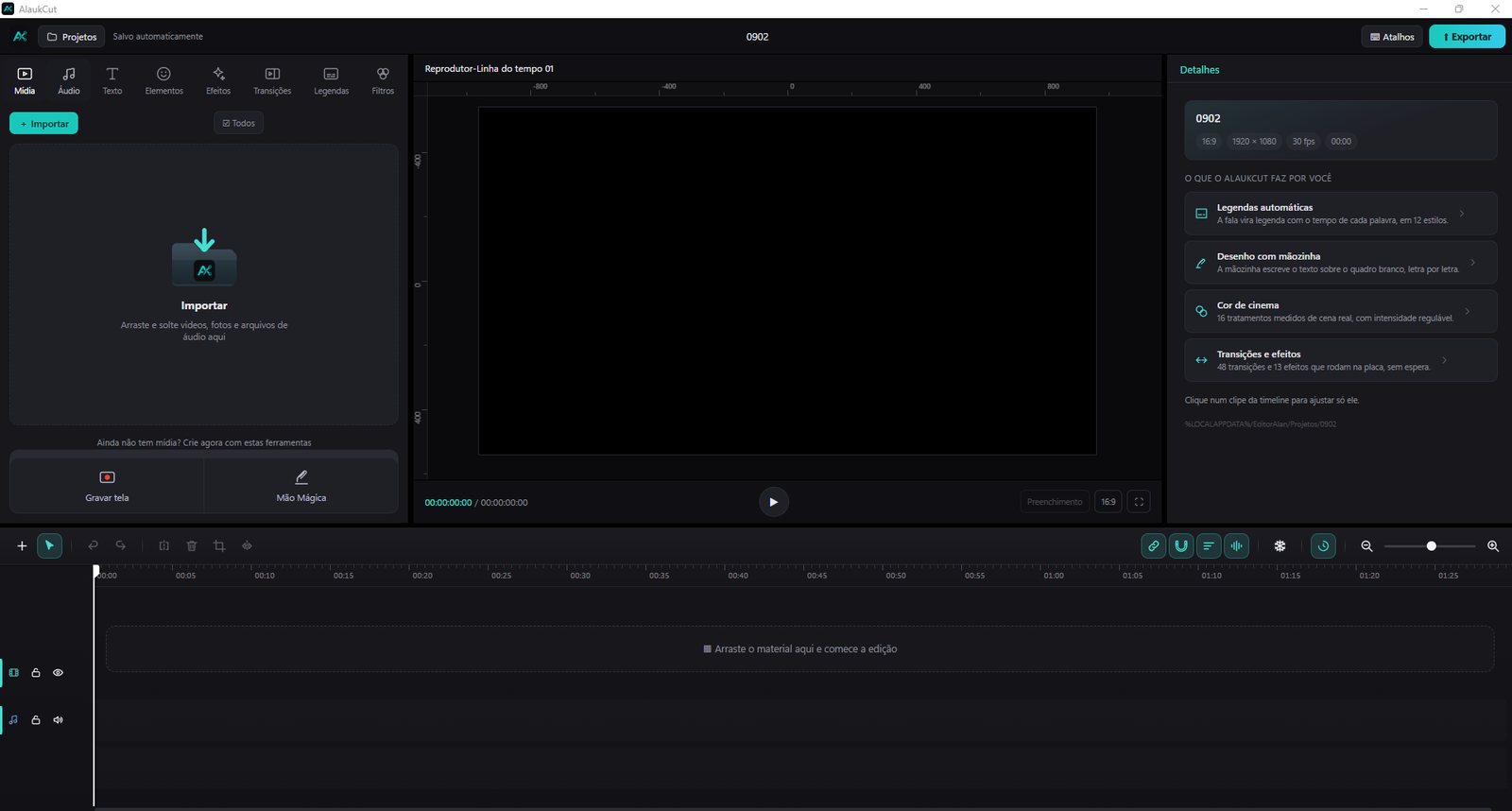Expand the Desenho com mãozinha card
Screen dimensions: 1512x811
click(x=1340, y=263)
